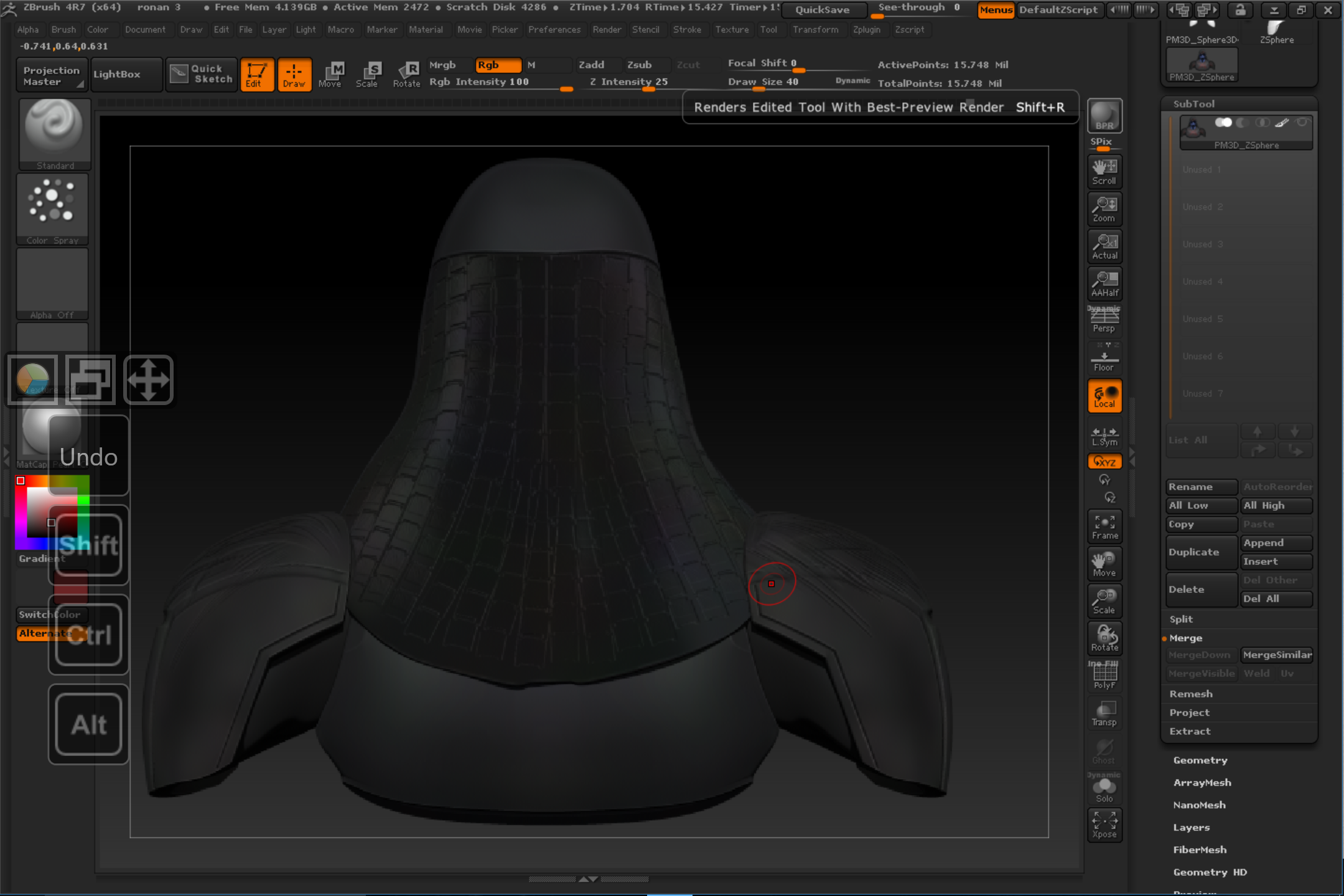
Task: Toggle the Floor grid
Action: (x=1104, y=358)
